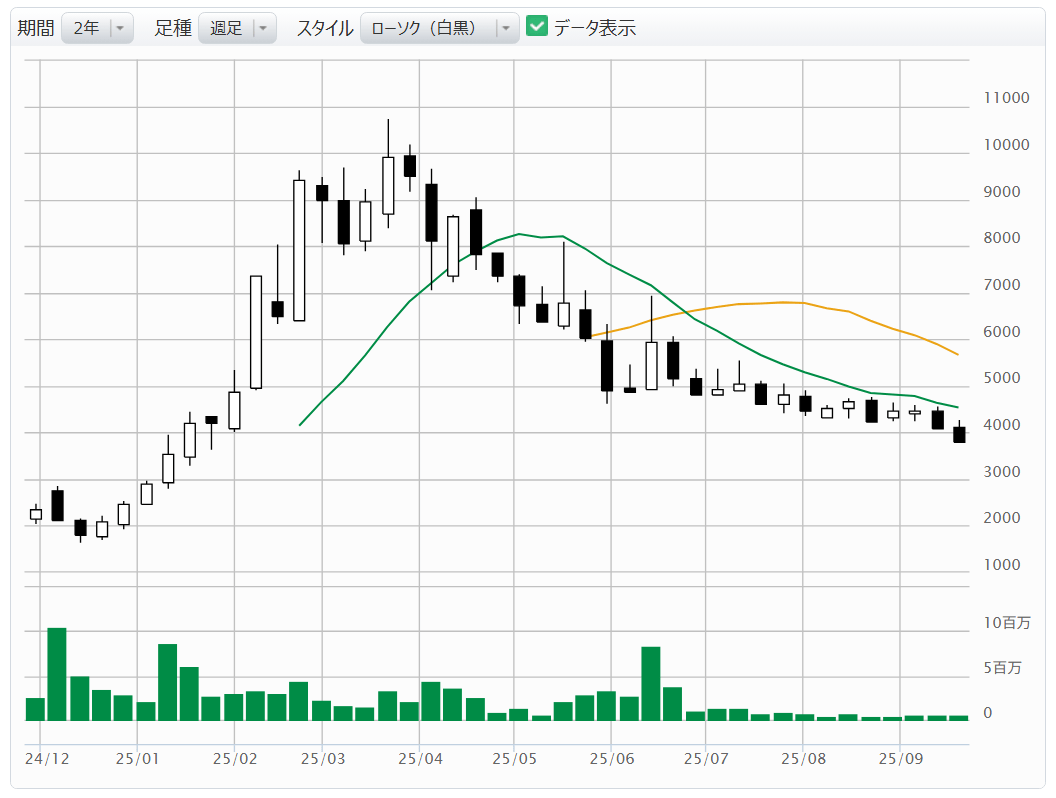Open the 足種 dropdown showing 週足
The image size is (1056, 798).
(237, 28)
